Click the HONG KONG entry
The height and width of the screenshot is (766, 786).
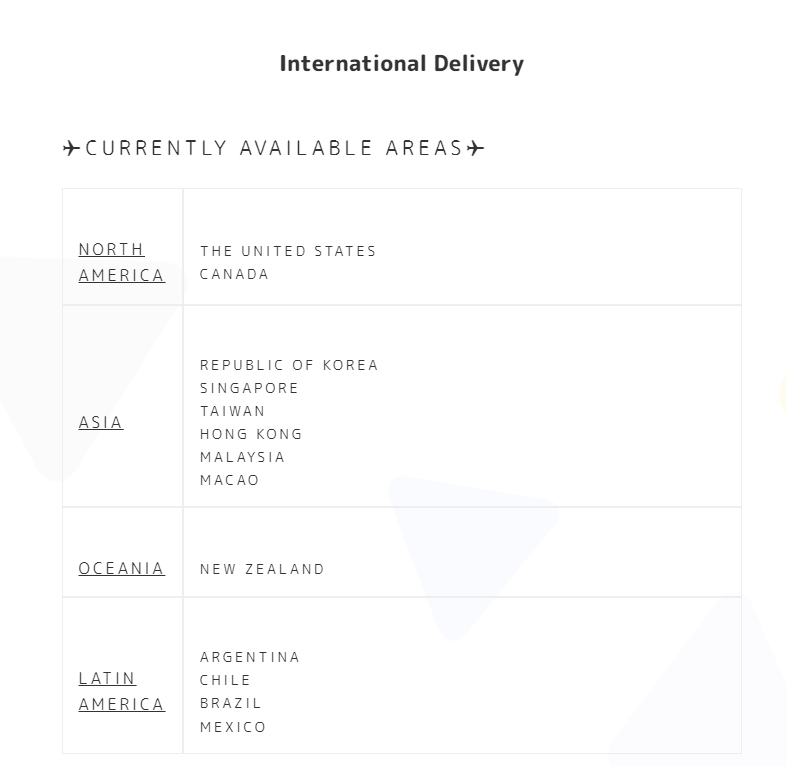[x=251, y=434]
